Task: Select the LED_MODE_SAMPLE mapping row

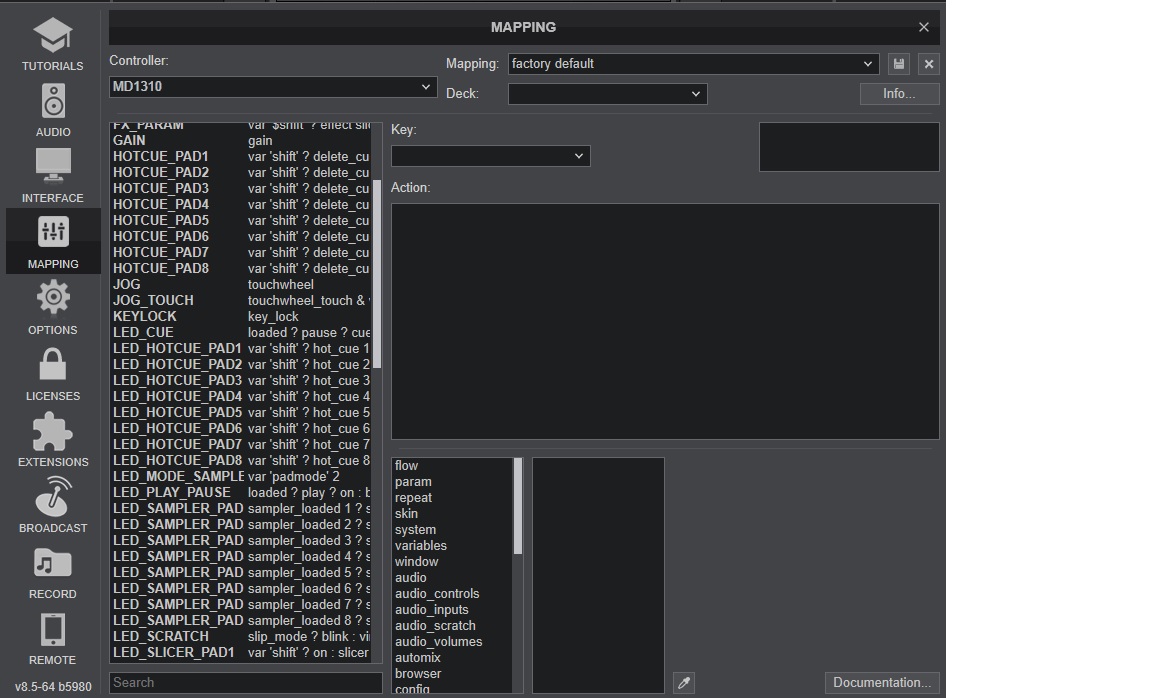Action: tap(241, 477)
